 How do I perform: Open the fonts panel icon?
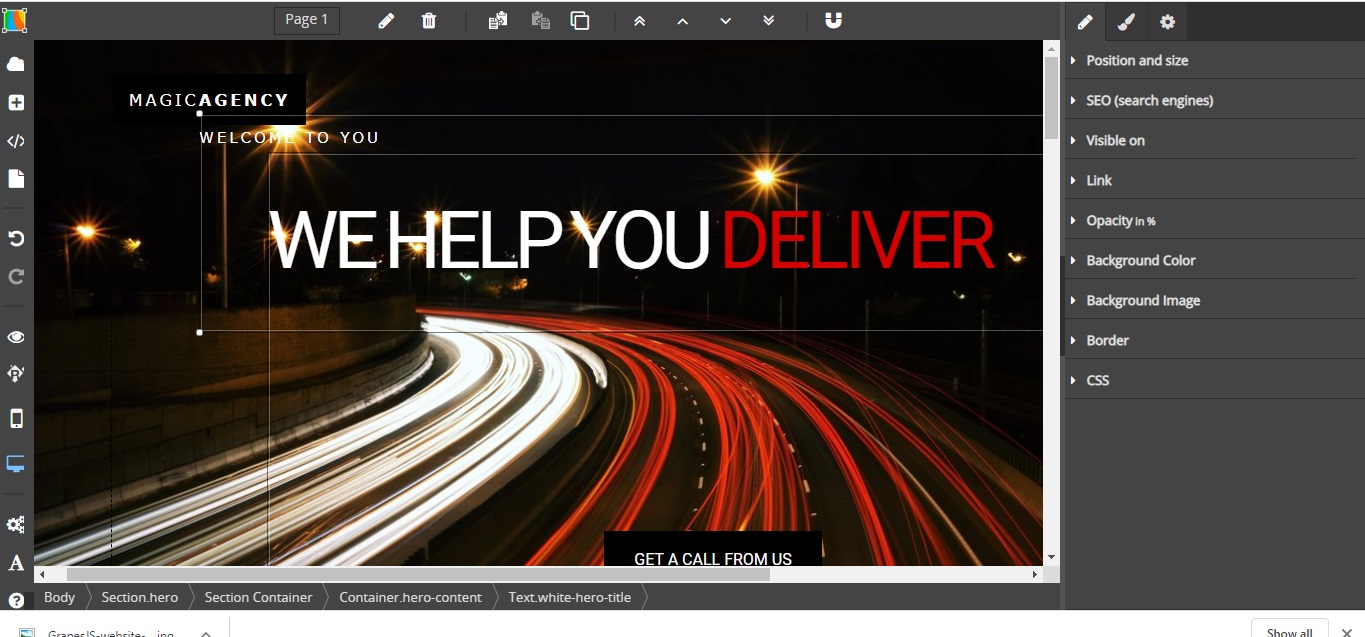coord(16,563)
